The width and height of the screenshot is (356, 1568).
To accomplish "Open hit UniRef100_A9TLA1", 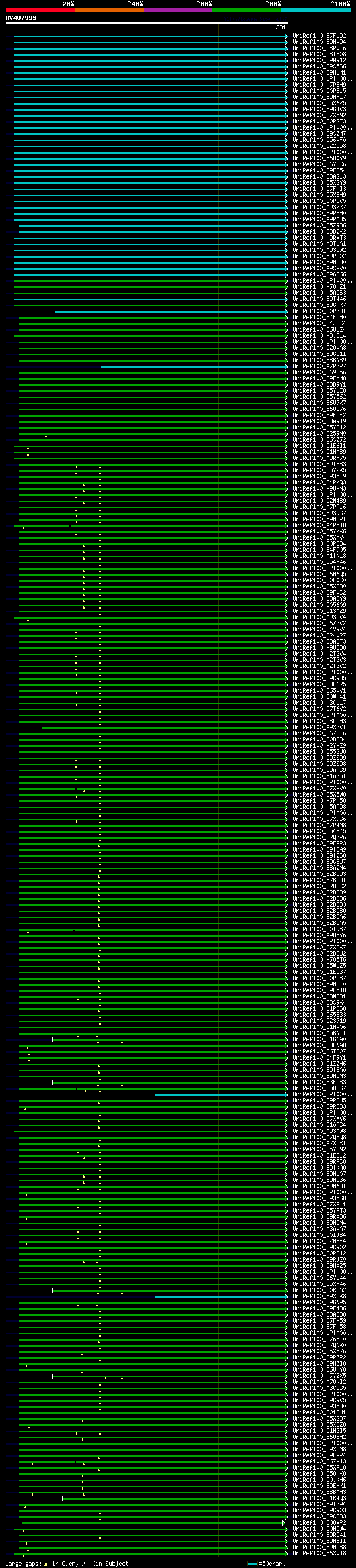I will (x=319, y=244).
